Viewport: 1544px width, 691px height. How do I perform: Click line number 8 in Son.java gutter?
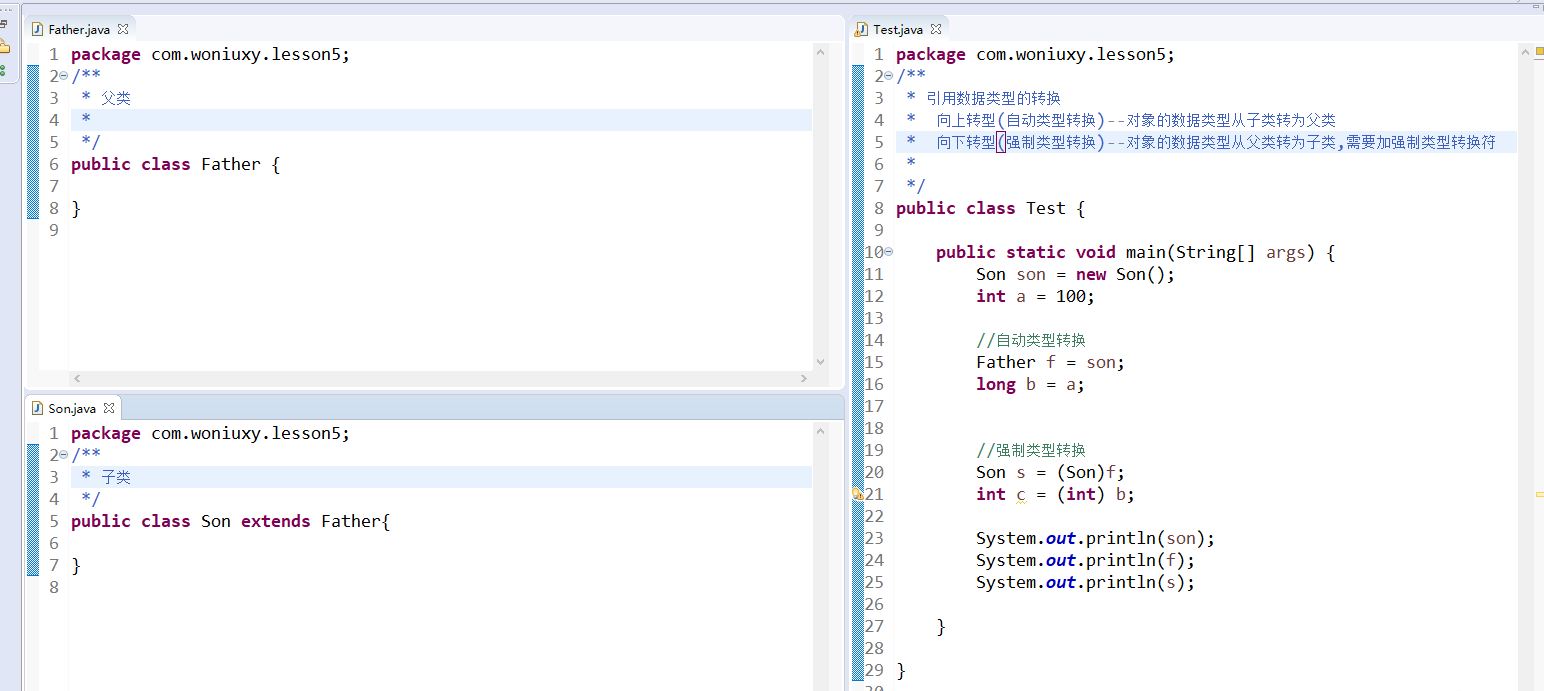pos(55,587)
